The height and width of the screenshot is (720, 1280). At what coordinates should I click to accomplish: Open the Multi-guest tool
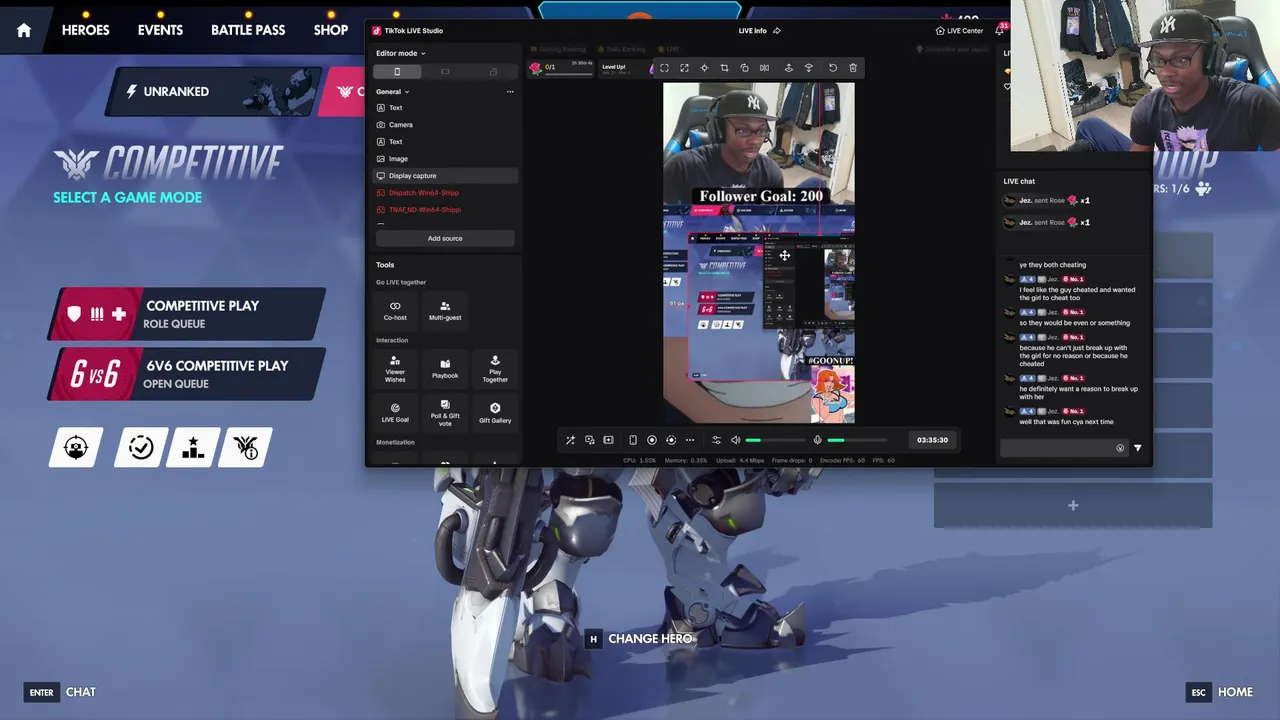click(445, 310)
